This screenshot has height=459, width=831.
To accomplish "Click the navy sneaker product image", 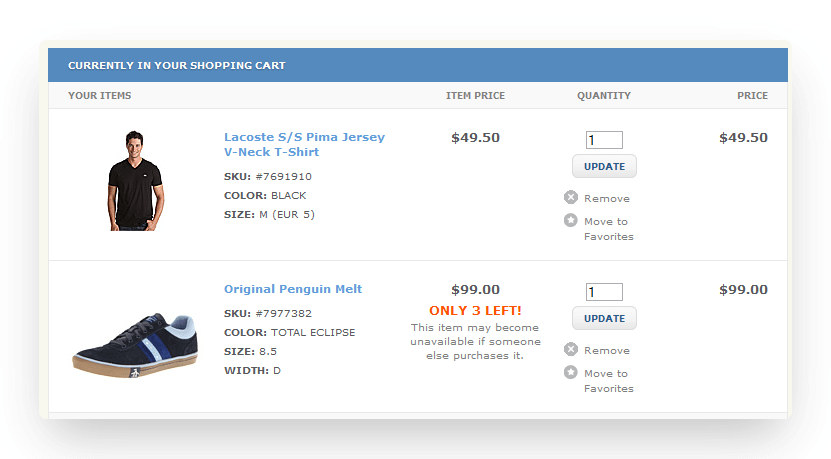I will [136, 345].
